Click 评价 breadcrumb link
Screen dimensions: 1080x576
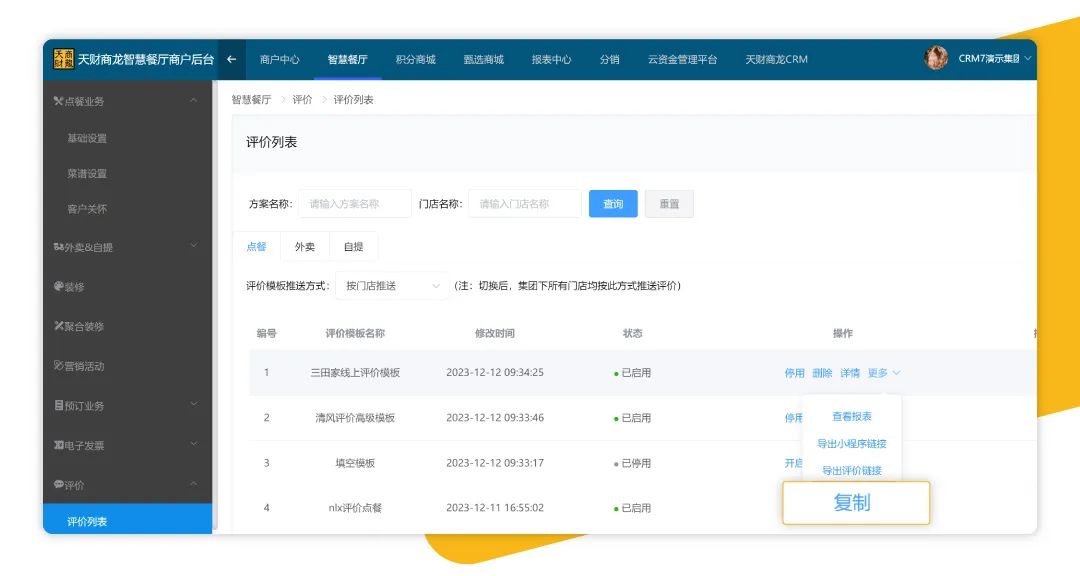tap(302, 100)
